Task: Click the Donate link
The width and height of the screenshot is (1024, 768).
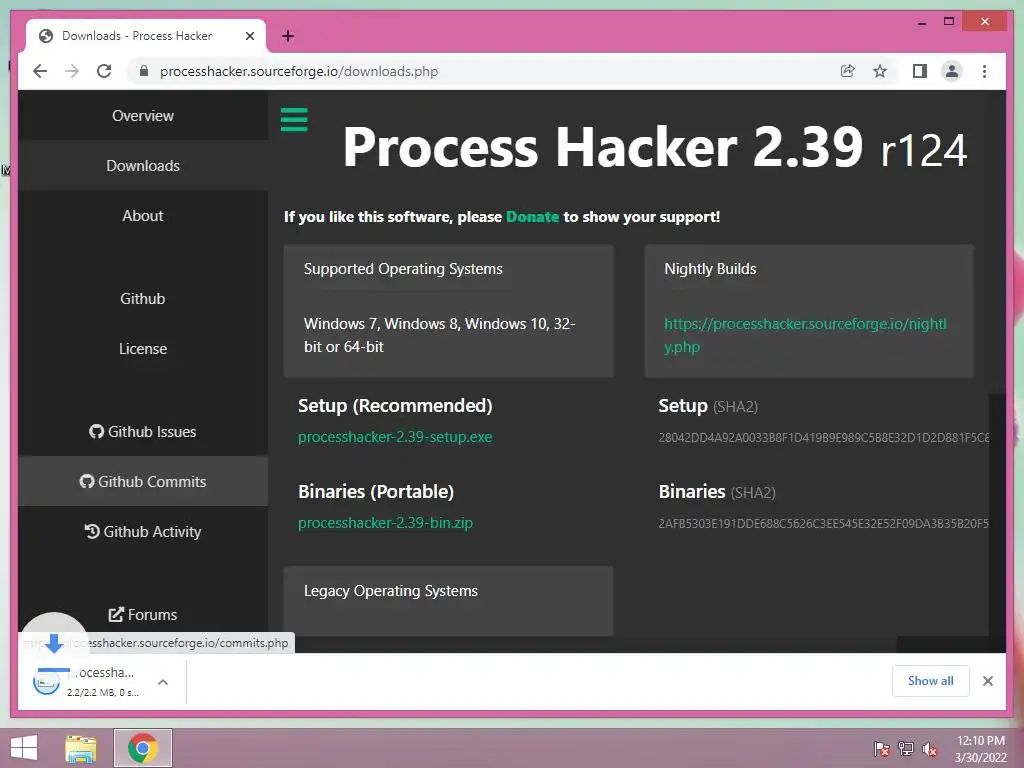Action: [532, 217]
